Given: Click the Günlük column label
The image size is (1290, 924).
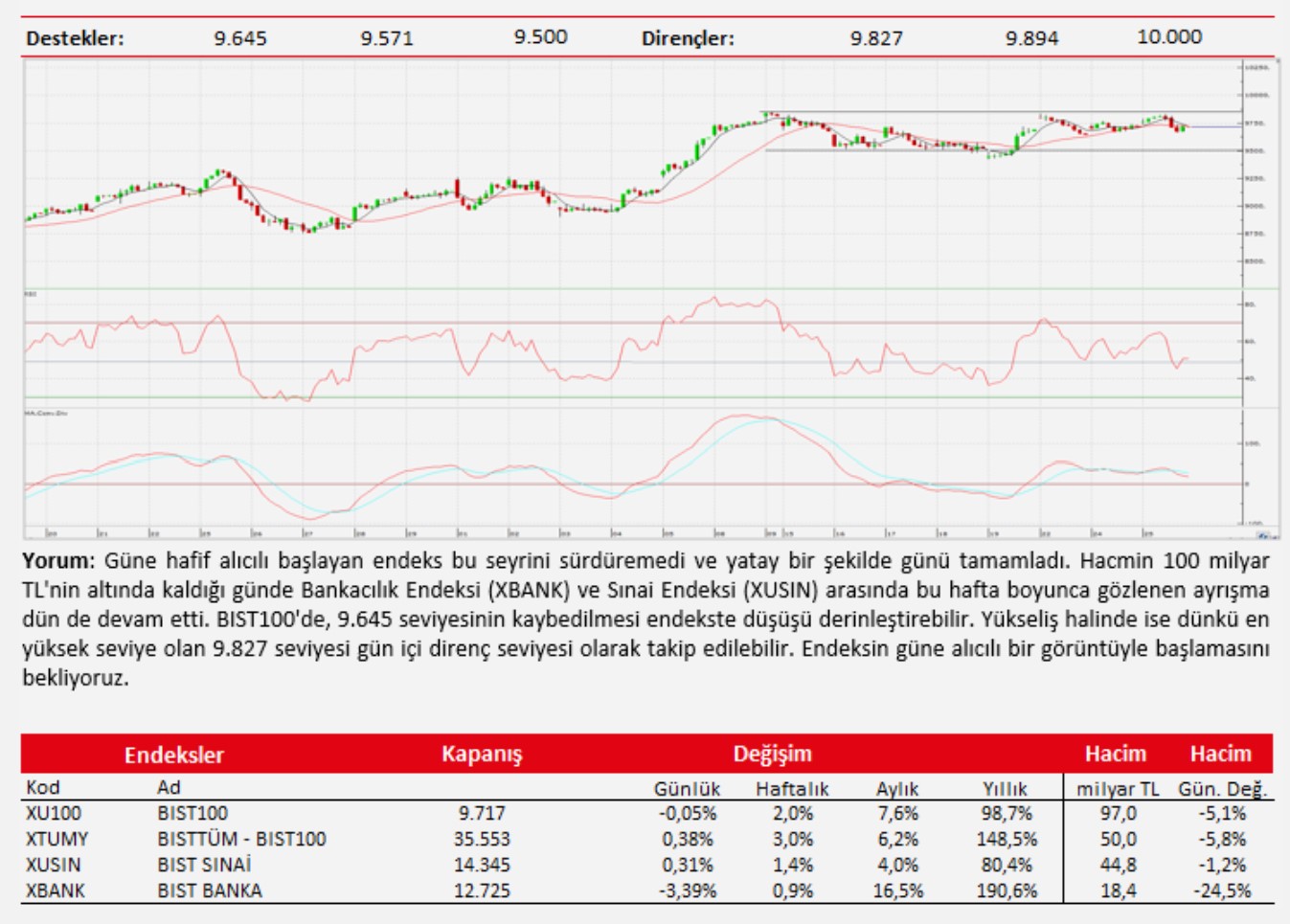Looking at the screenshot, I should (687, 789).
